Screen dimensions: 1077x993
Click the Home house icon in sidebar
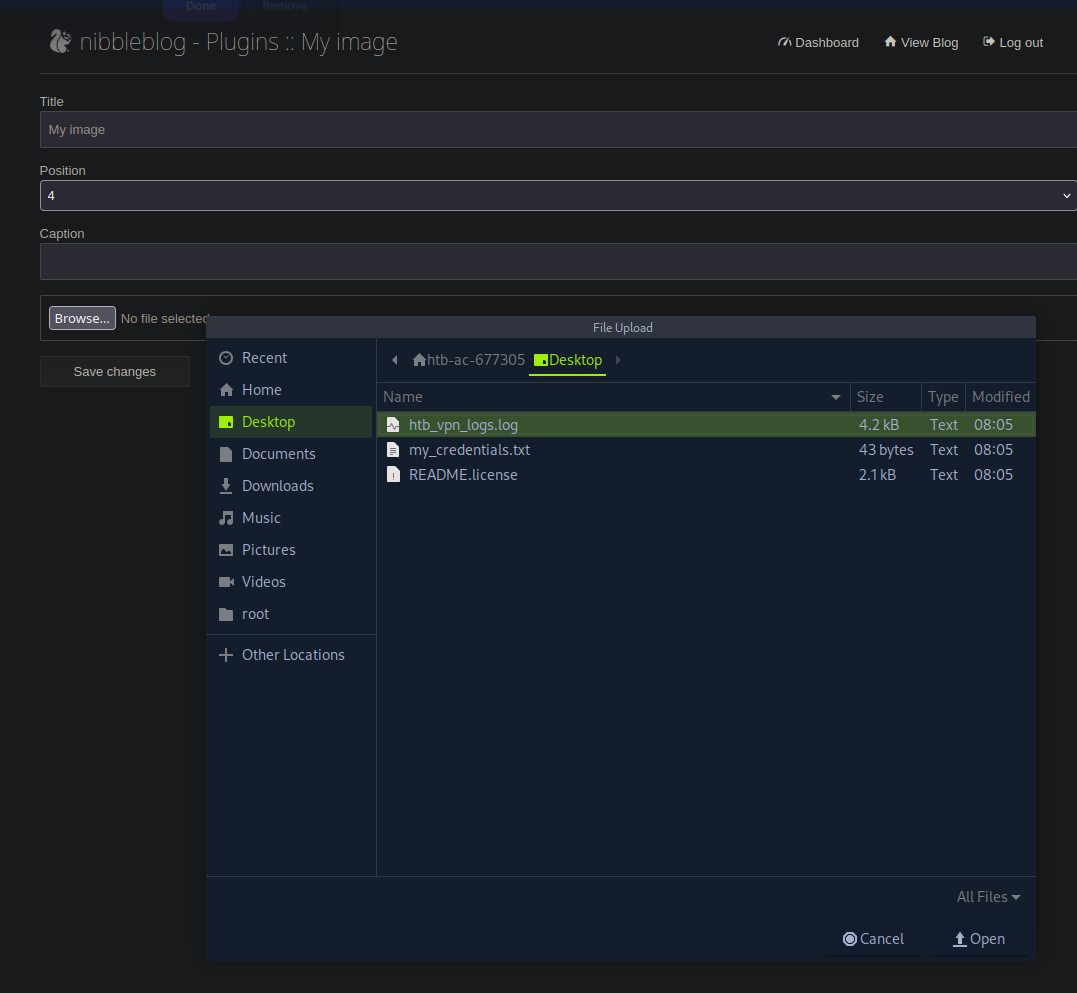pyautogui.click(x=226, y=390)
